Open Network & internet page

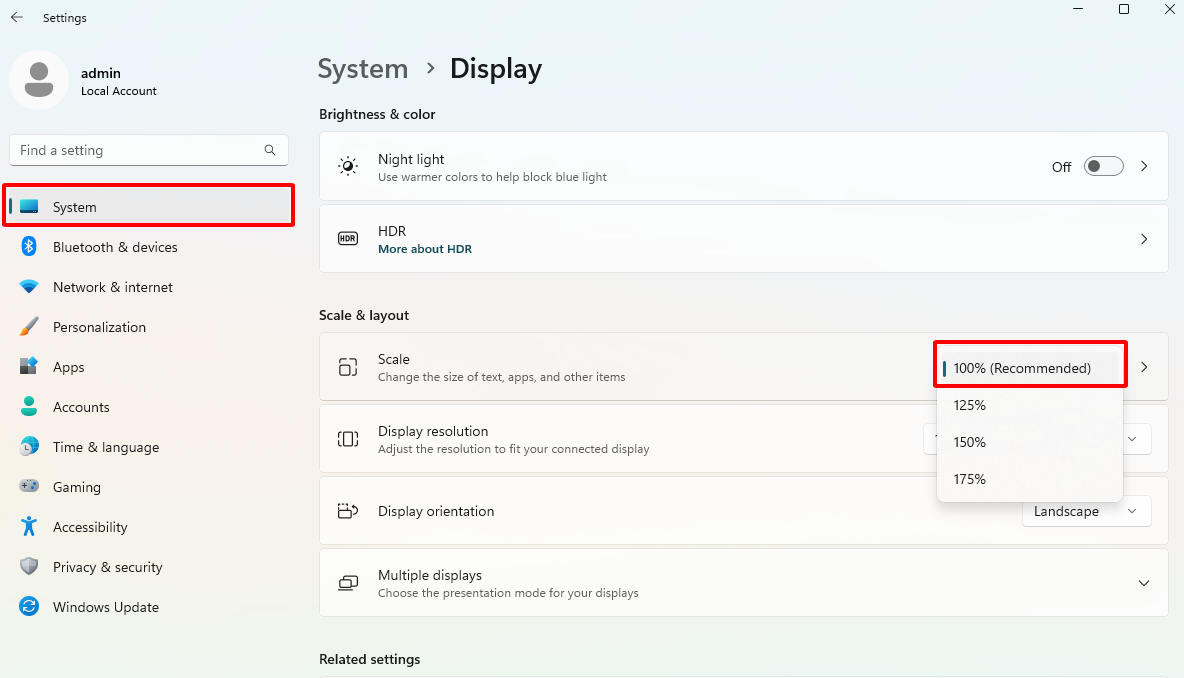(149, 287)
